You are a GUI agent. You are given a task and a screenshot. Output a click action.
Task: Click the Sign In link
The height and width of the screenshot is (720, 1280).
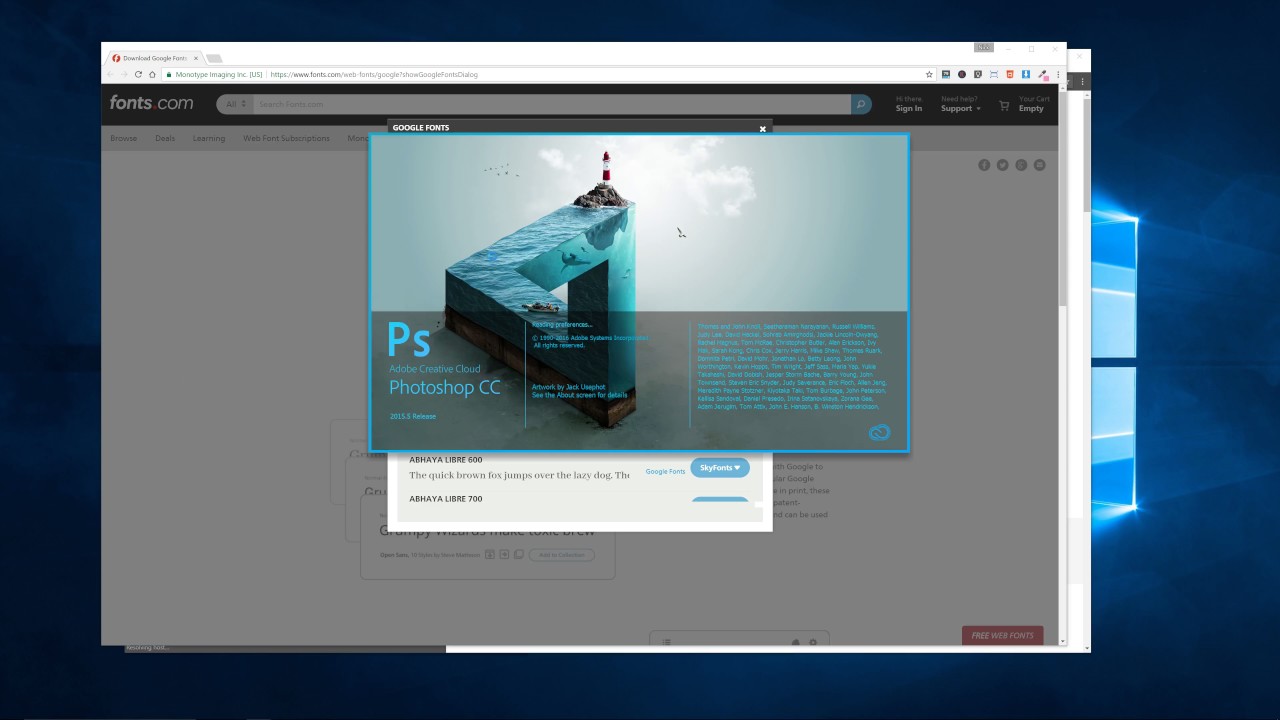click(x=909, y=108)
